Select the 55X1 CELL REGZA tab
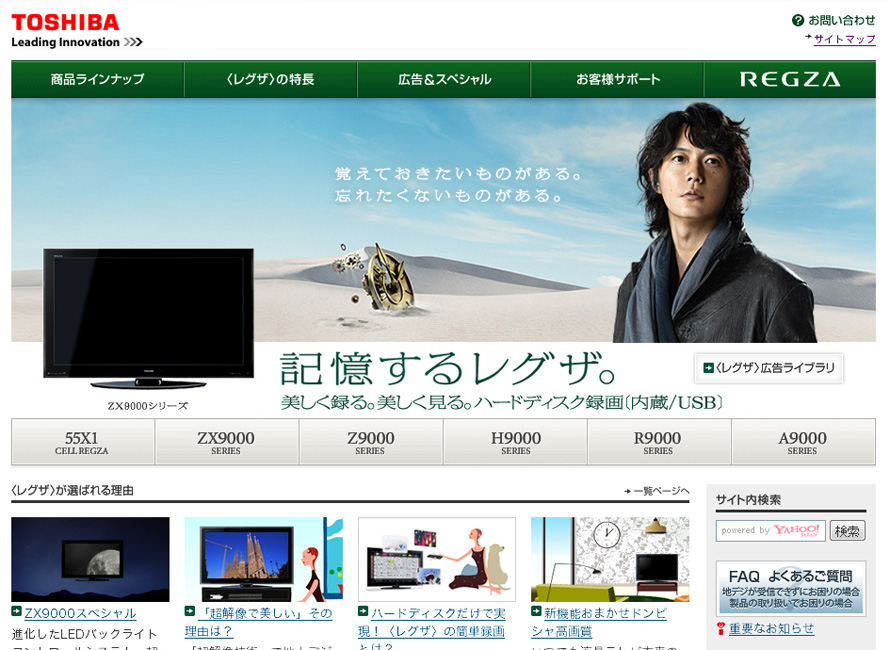Image resolution: width=890 pixels, height=650 pixels. click(83, 442)
